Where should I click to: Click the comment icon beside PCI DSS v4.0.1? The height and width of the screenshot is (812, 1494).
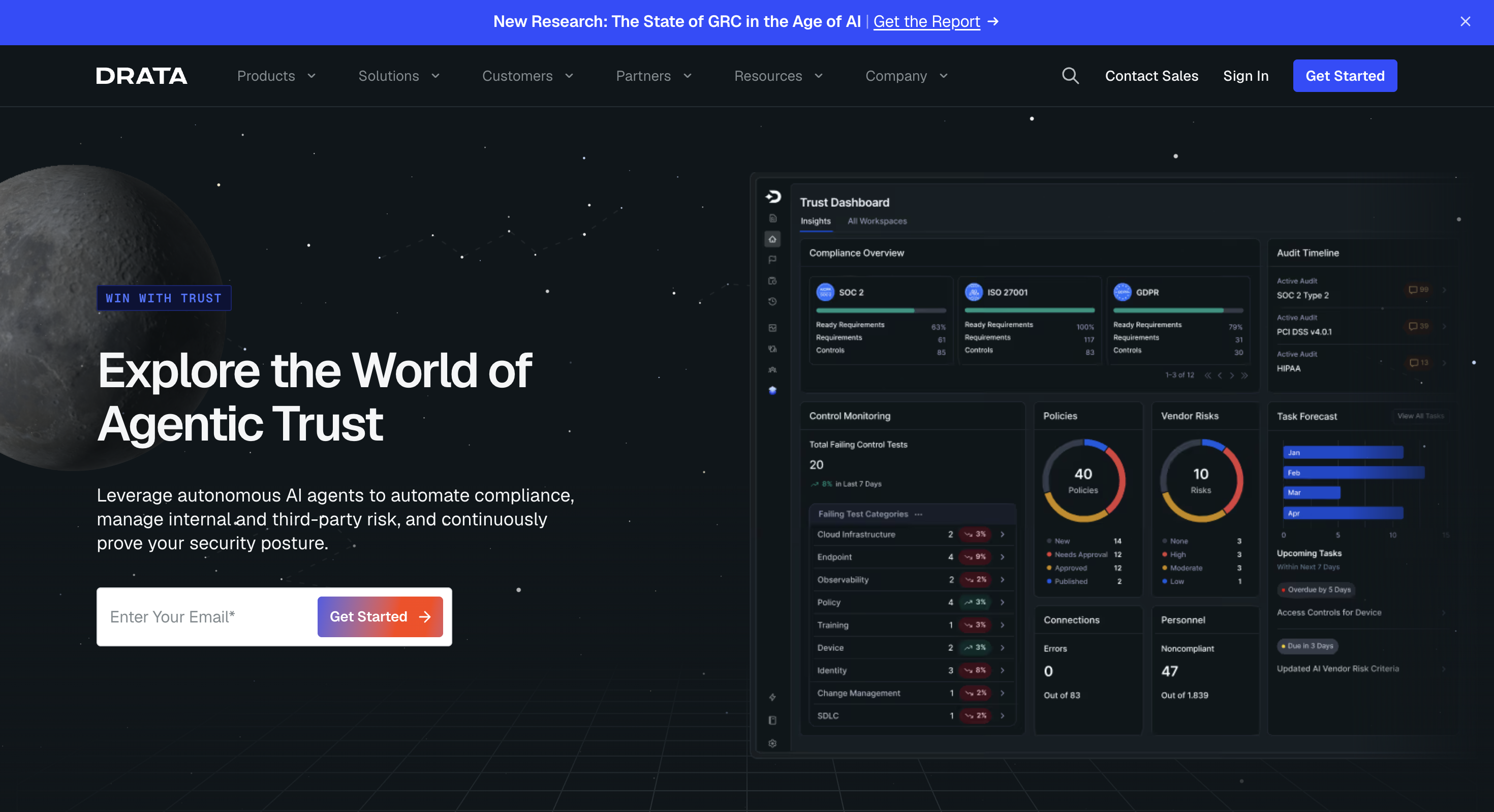(x=1413, y=326)
